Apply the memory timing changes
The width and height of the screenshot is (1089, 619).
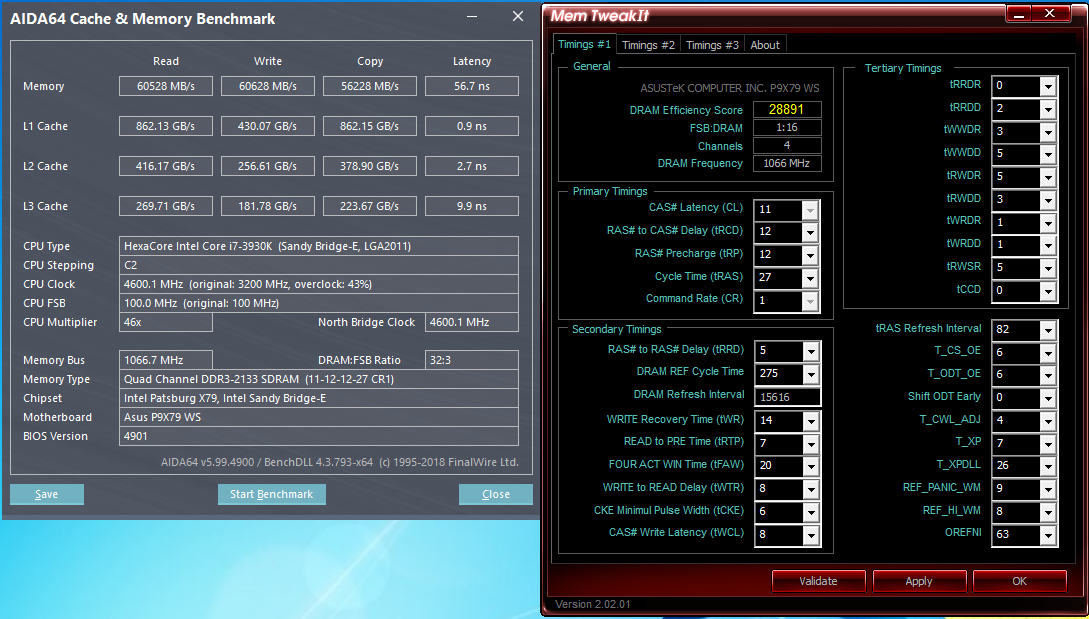click(x=918, y=581)
